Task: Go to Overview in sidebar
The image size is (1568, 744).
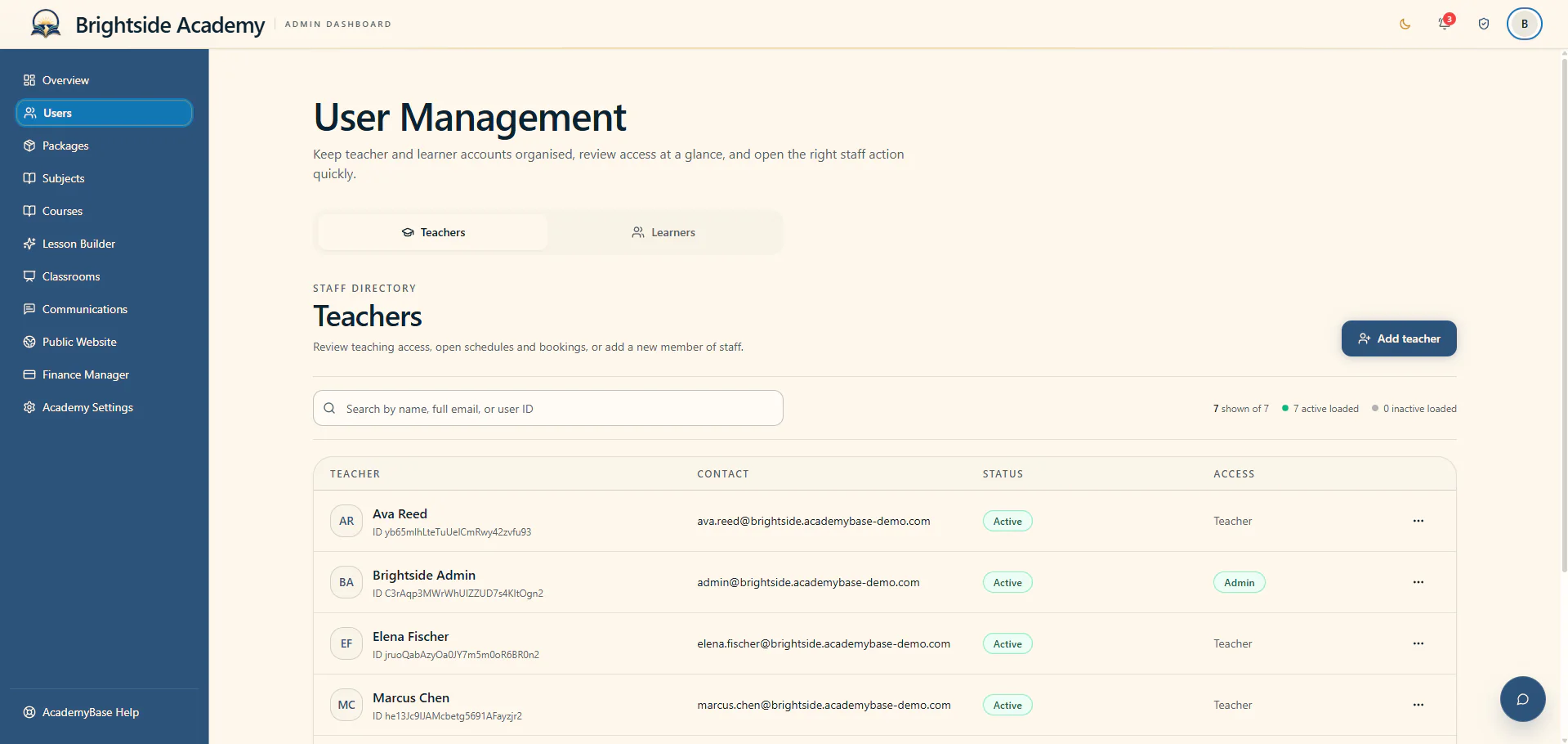Action: tap(105, 80)
